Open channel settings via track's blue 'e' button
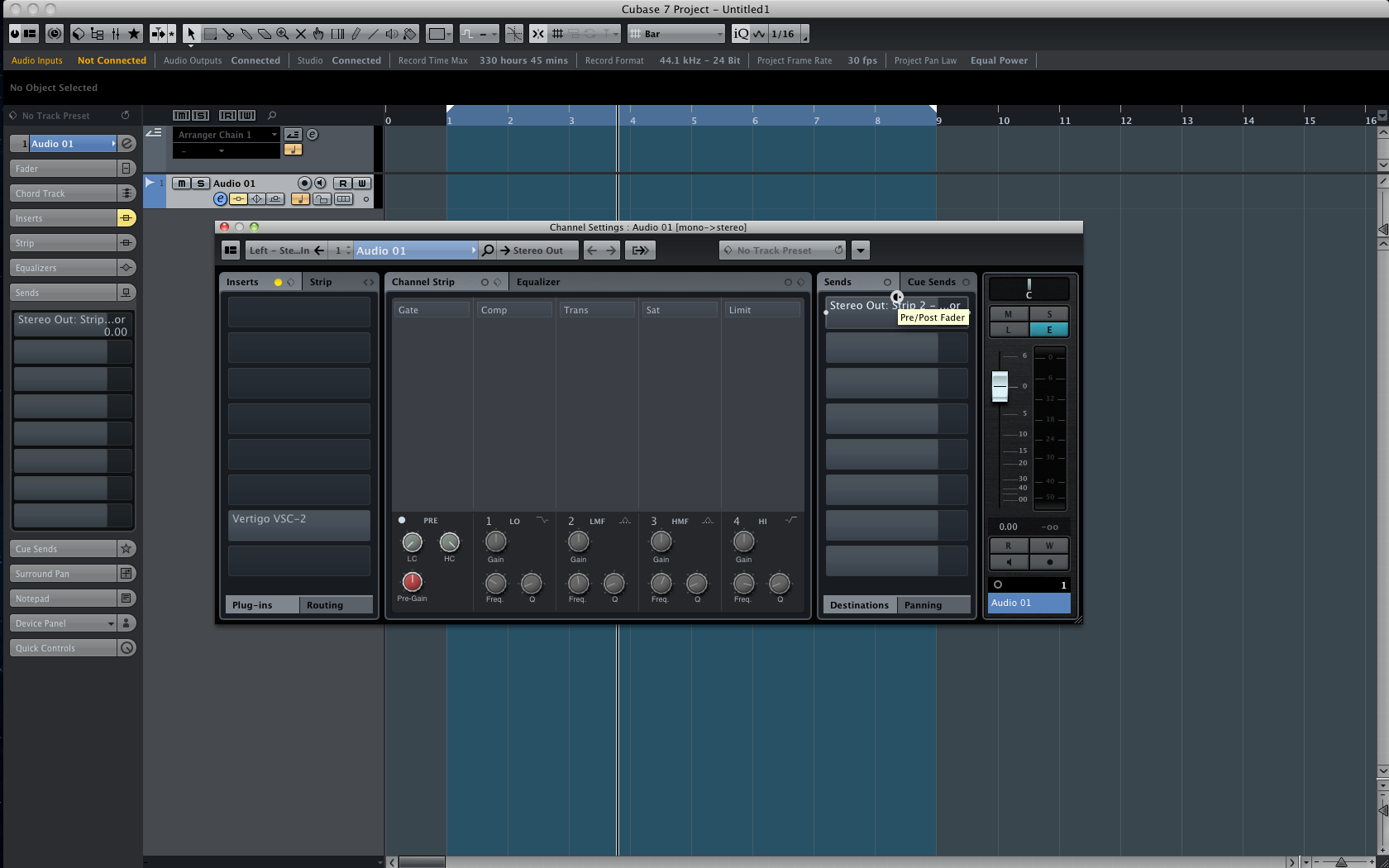The image size is (1389, 868). click(x=220, y=198)
